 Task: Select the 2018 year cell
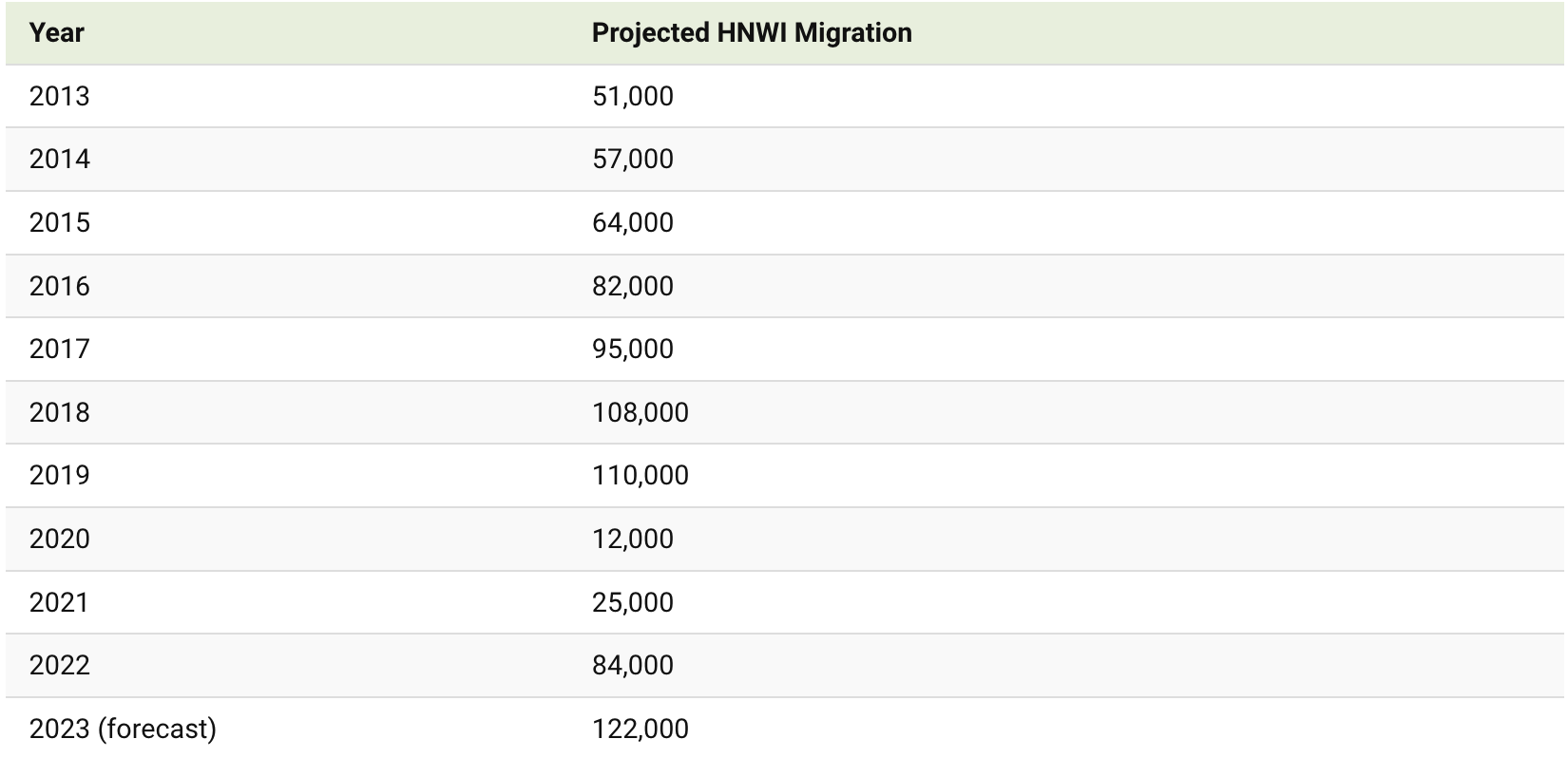60,412
